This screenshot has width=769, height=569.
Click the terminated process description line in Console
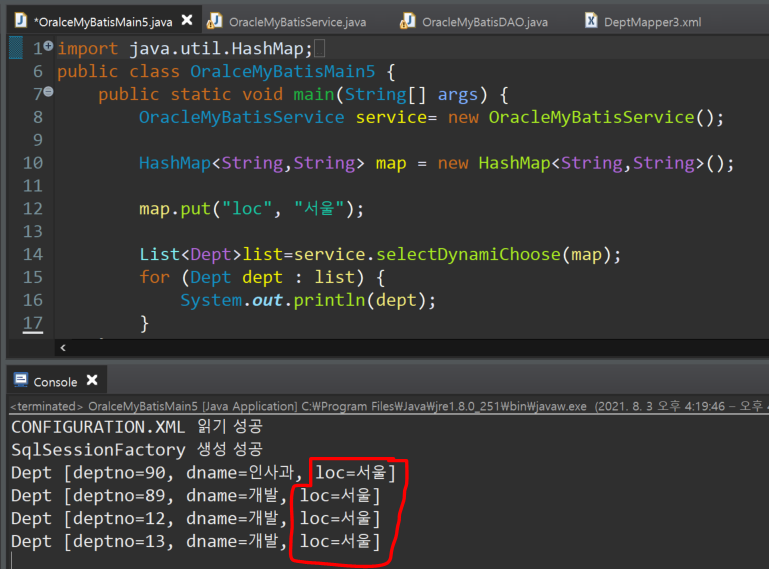(387, 407)
